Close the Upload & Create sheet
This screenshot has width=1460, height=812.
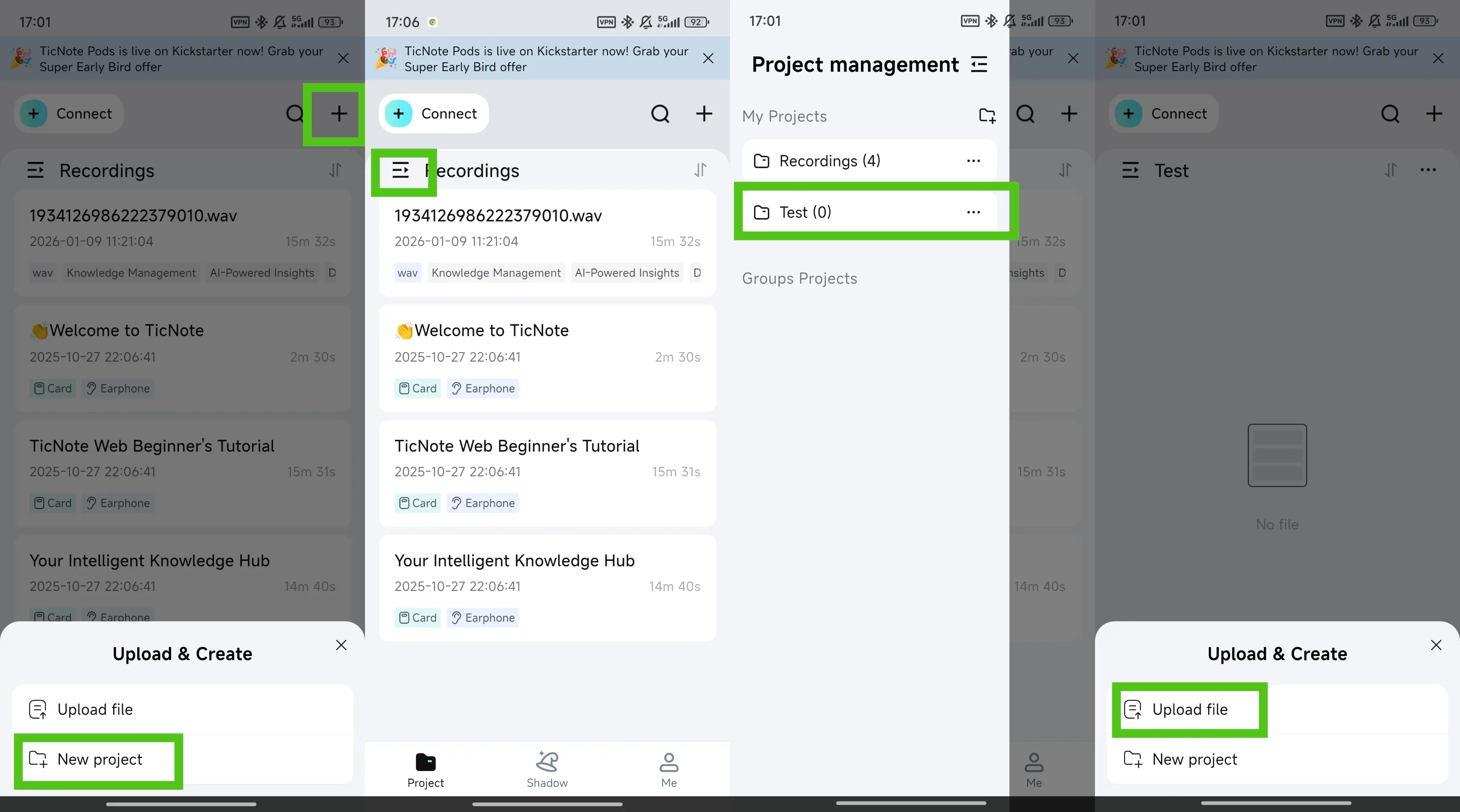tap(342, 644)
